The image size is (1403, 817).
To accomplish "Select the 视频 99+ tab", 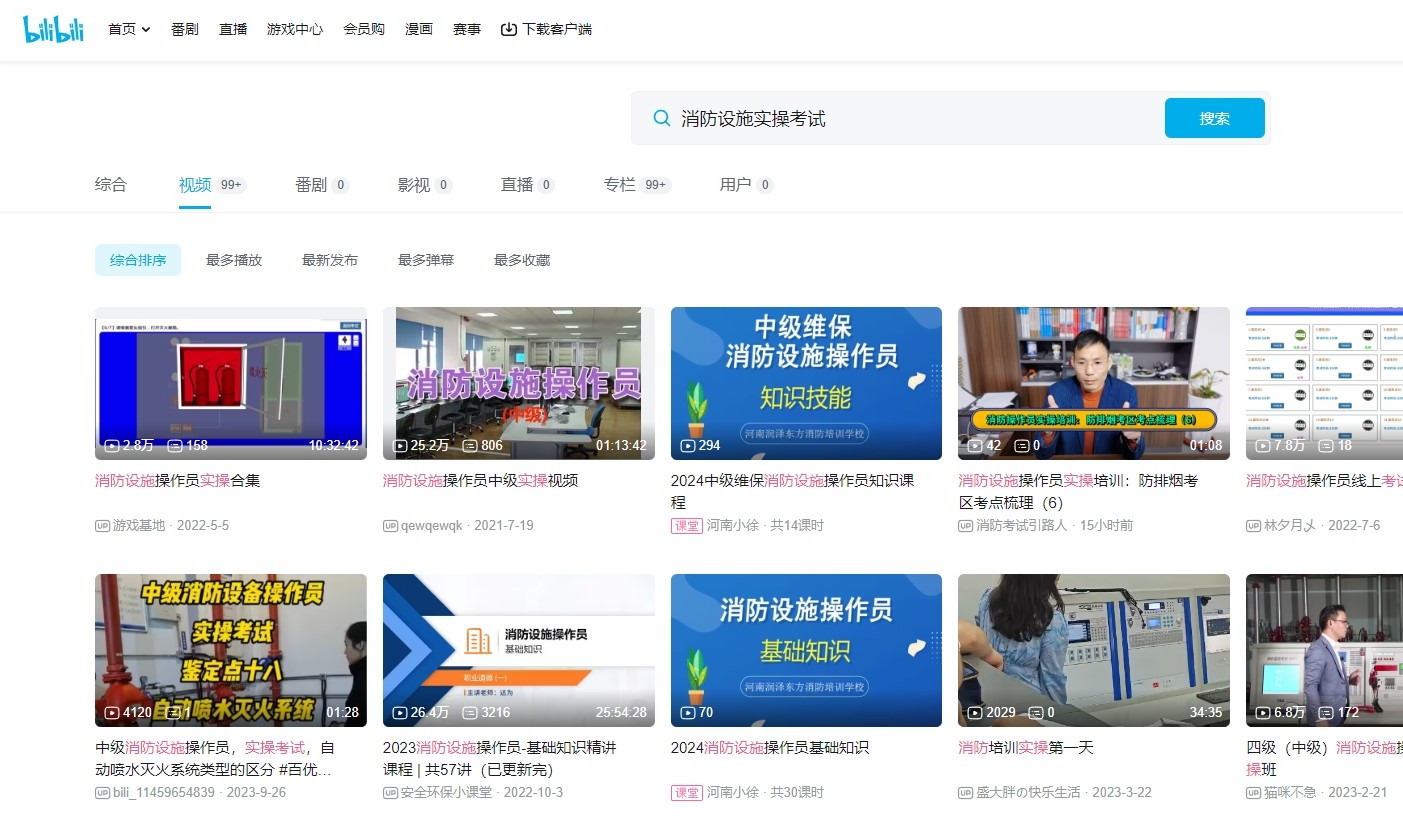I will click(212, 185).
